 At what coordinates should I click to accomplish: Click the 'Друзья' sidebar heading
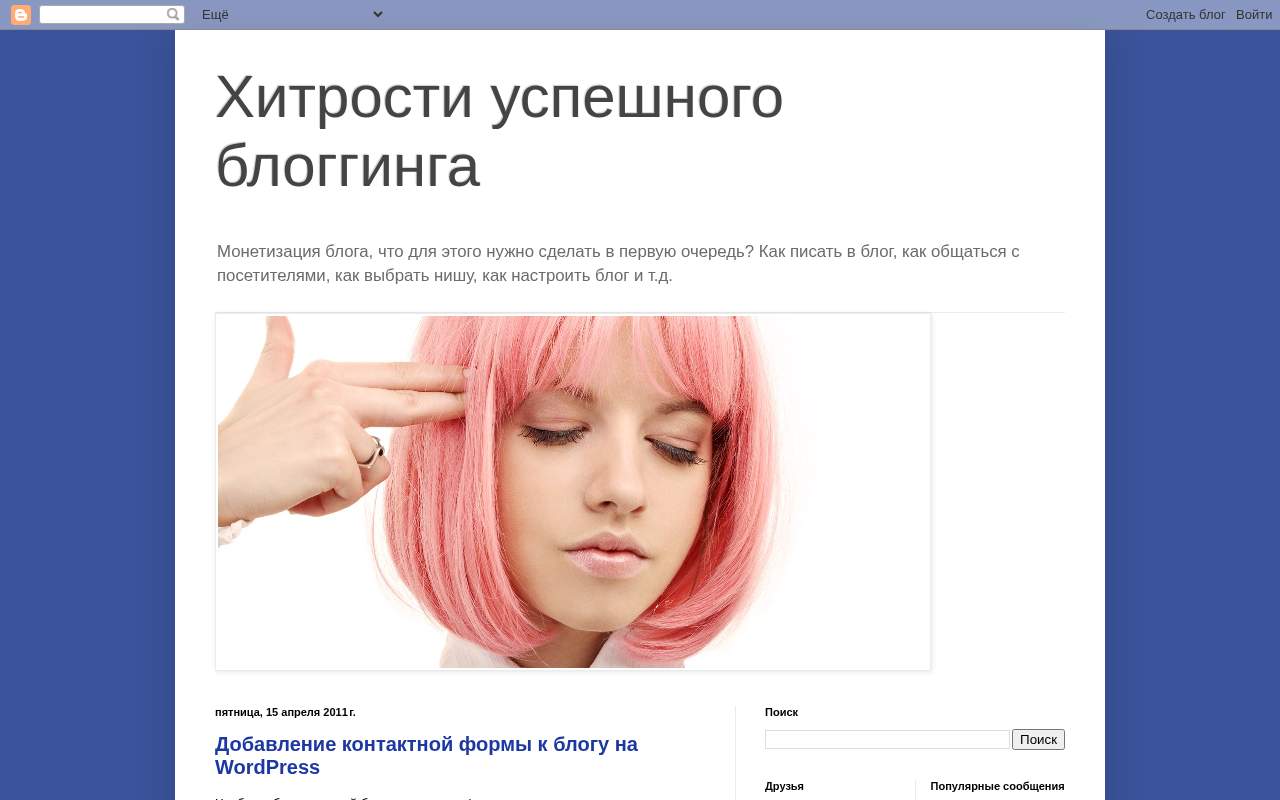point(784,786)
